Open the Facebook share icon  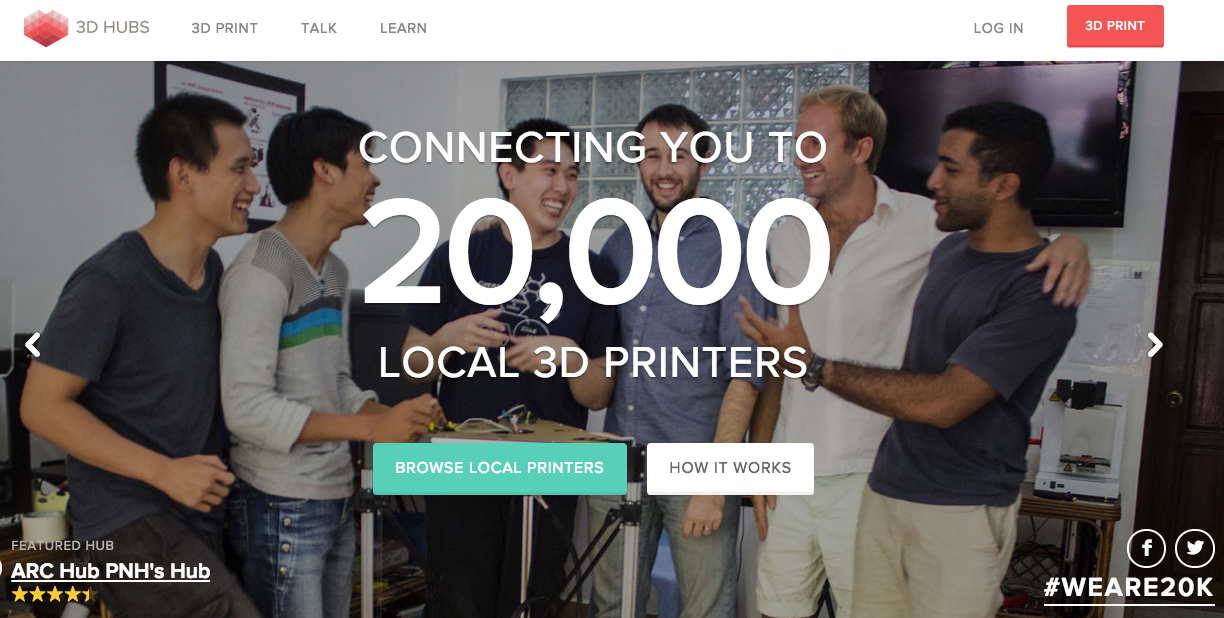click(x=1147, y=548)
